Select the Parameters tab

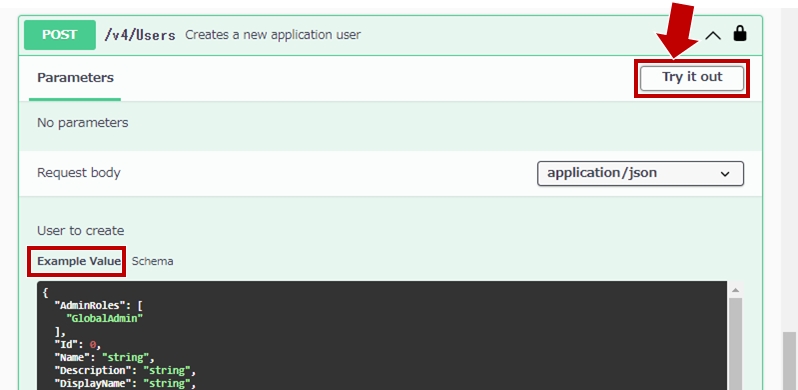click(x=75, y=78)
